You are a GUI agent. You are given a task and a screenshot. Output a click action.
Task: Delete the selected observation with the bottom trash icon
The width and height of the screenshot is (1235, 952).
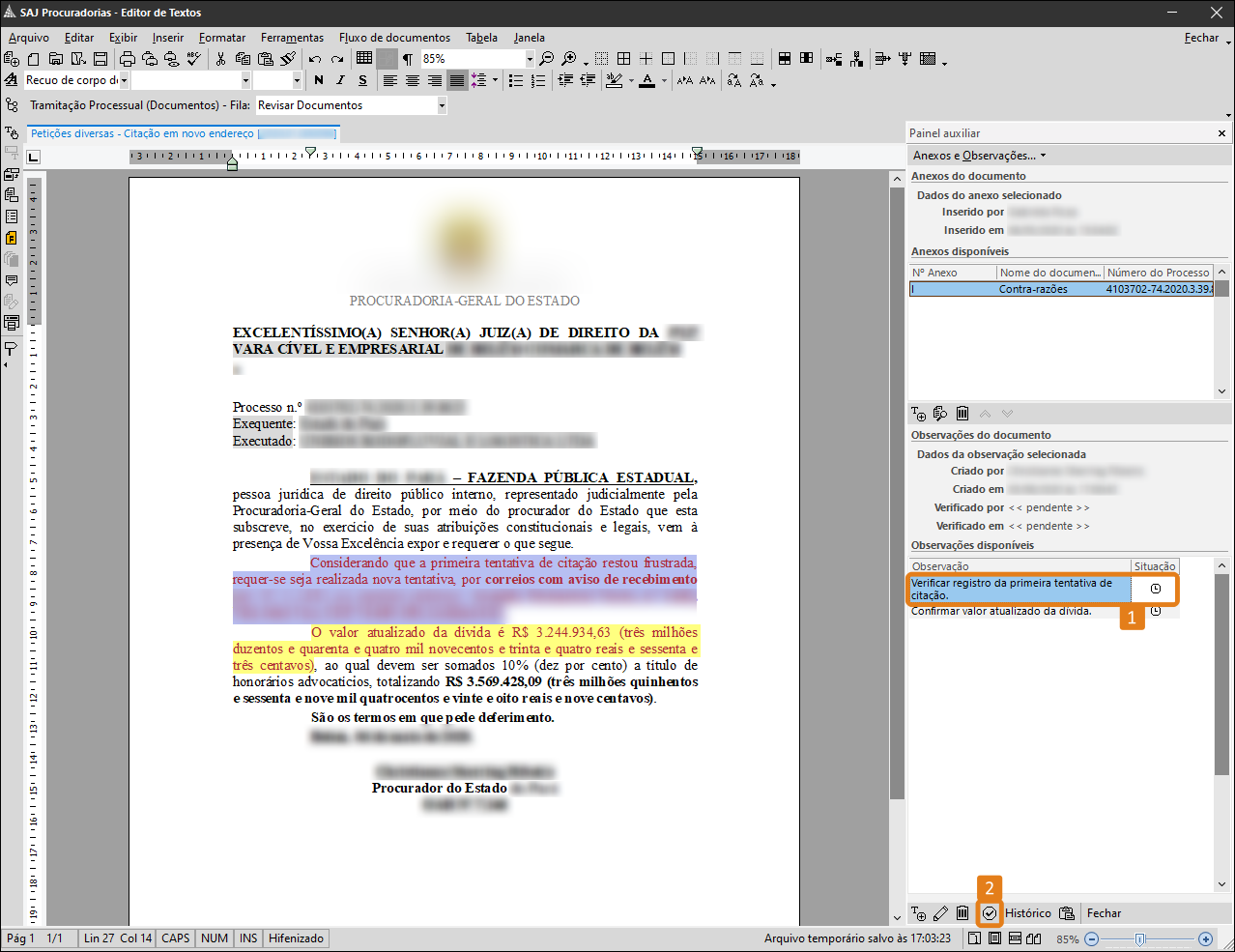click(962, 913)
